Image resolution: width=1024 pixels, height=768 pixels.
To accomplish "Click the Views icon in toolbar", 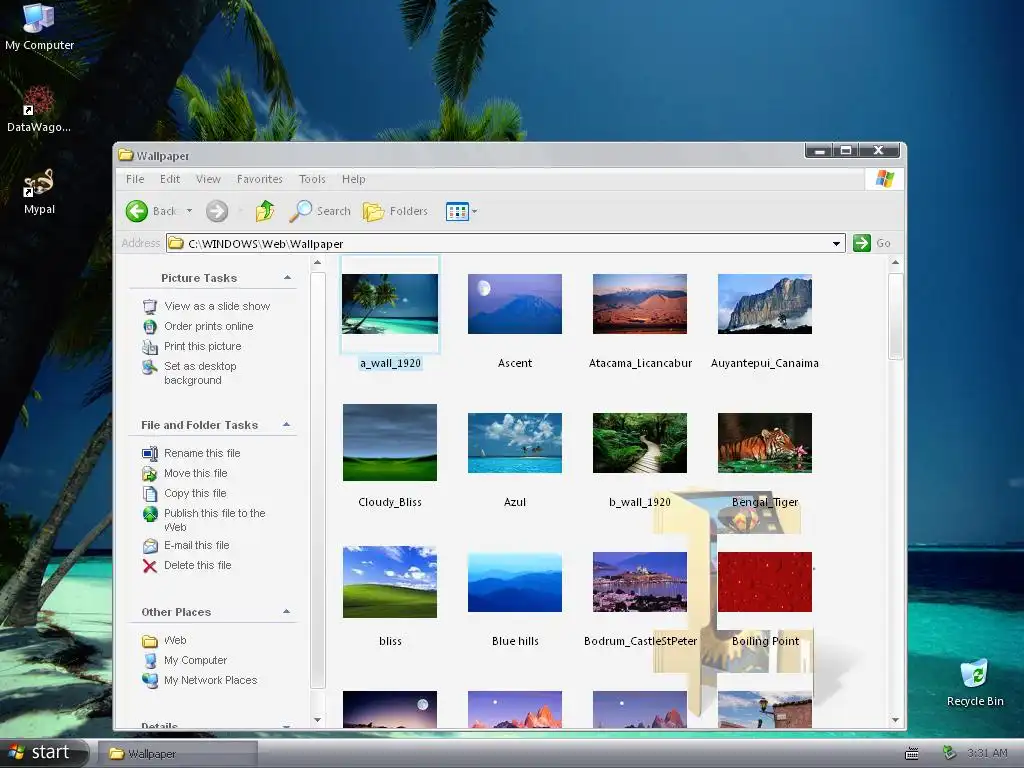I will [457, 211].
